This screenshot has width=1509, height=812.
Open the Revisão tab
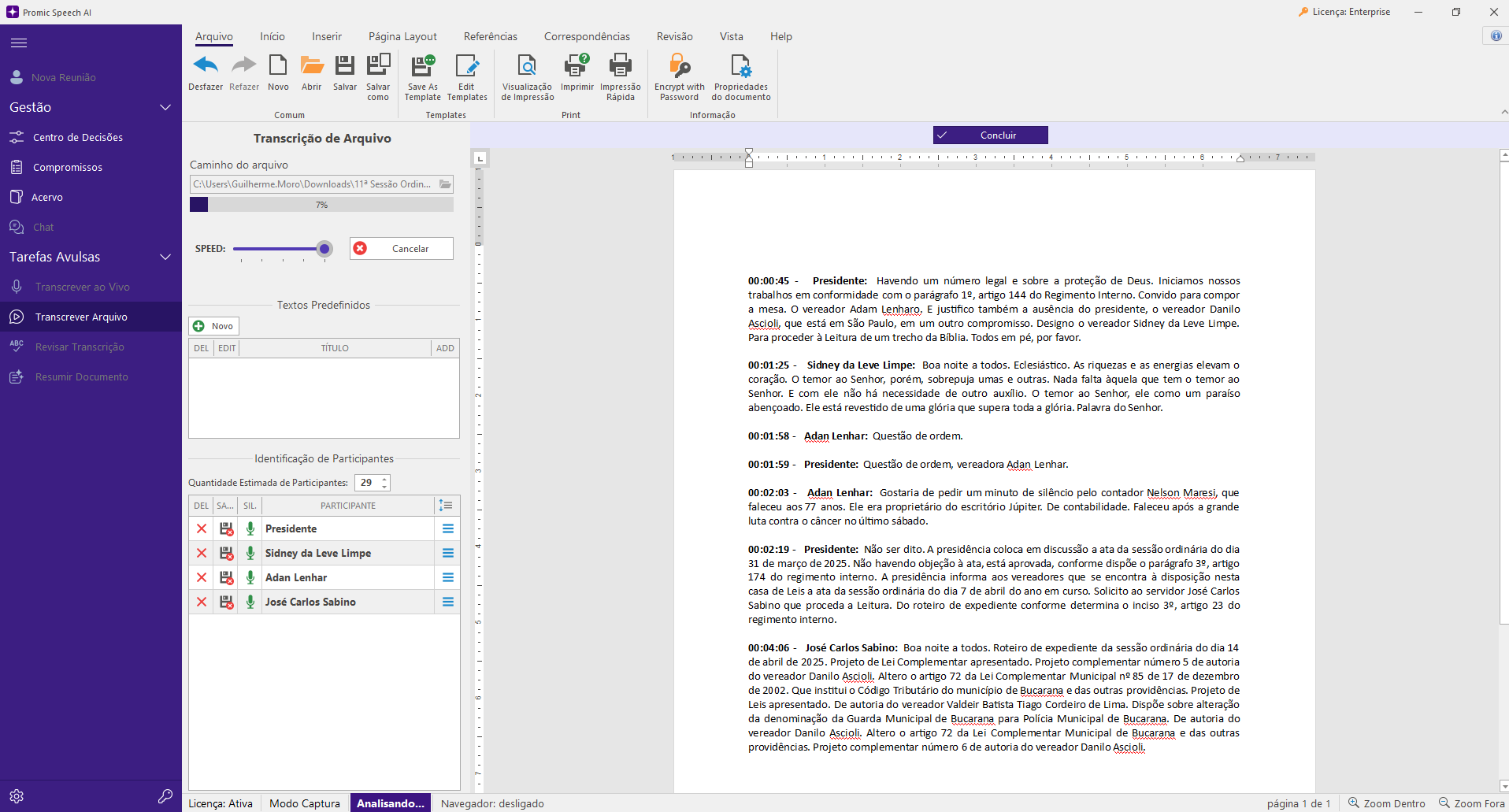click(x=675, y=36)
